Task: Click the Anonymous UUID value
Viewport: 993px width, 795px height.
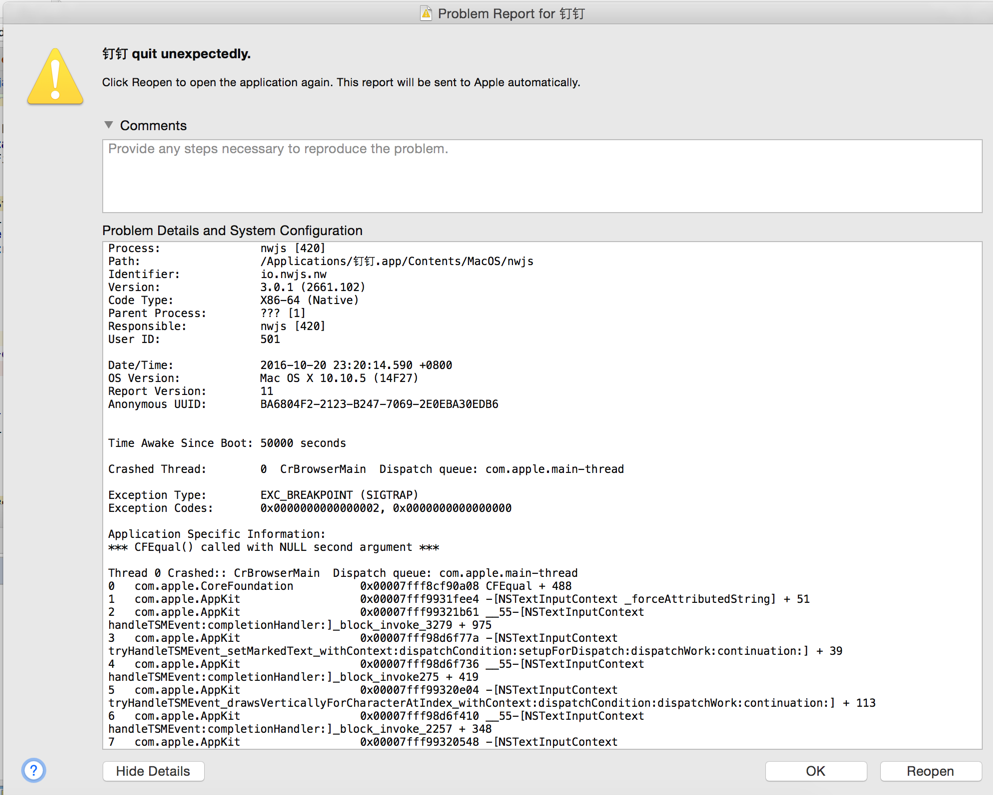Action: click(x=379, y=404)
